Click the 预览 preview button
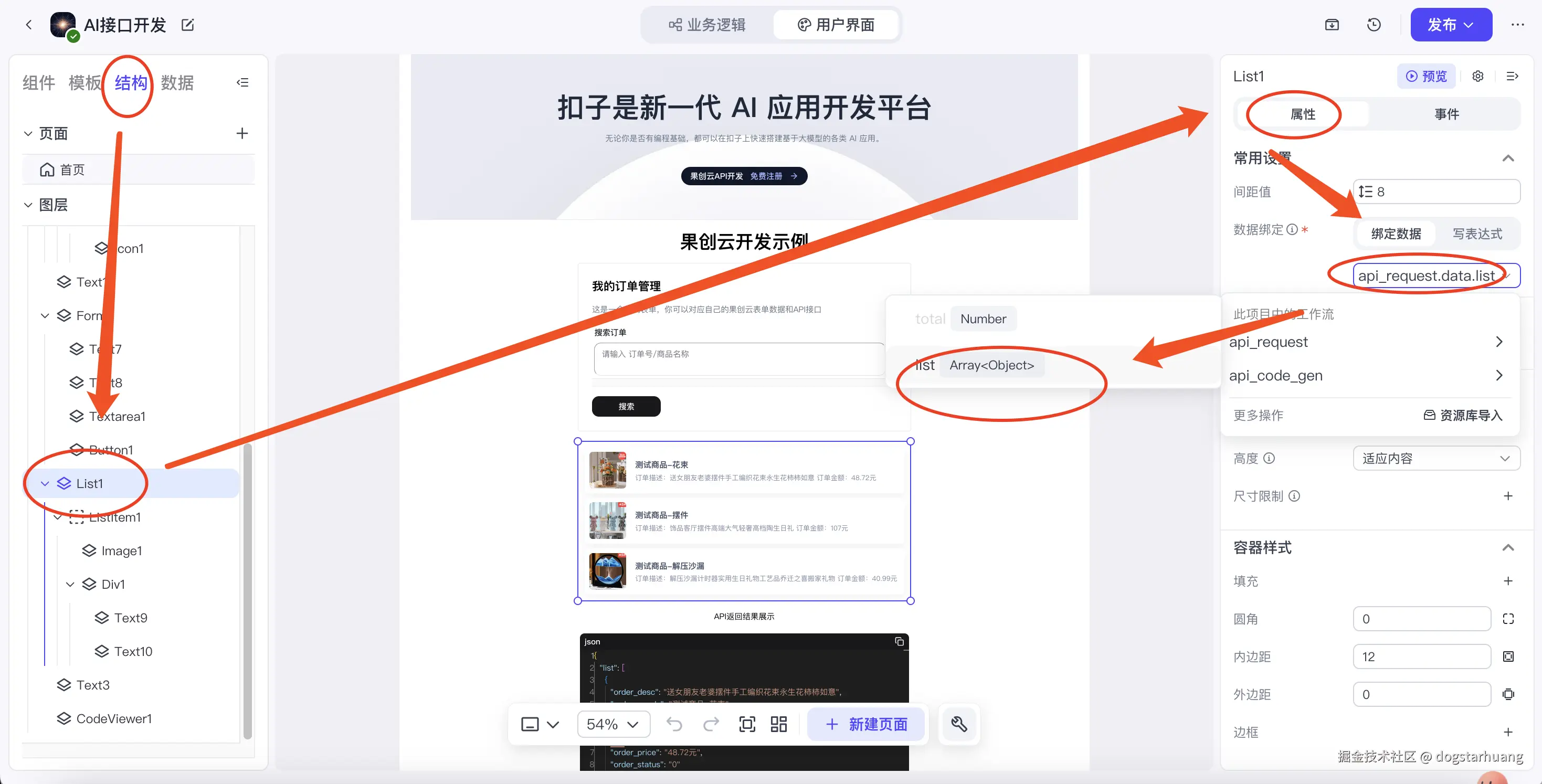The image size is (1542, 784). coord(1427,76)
